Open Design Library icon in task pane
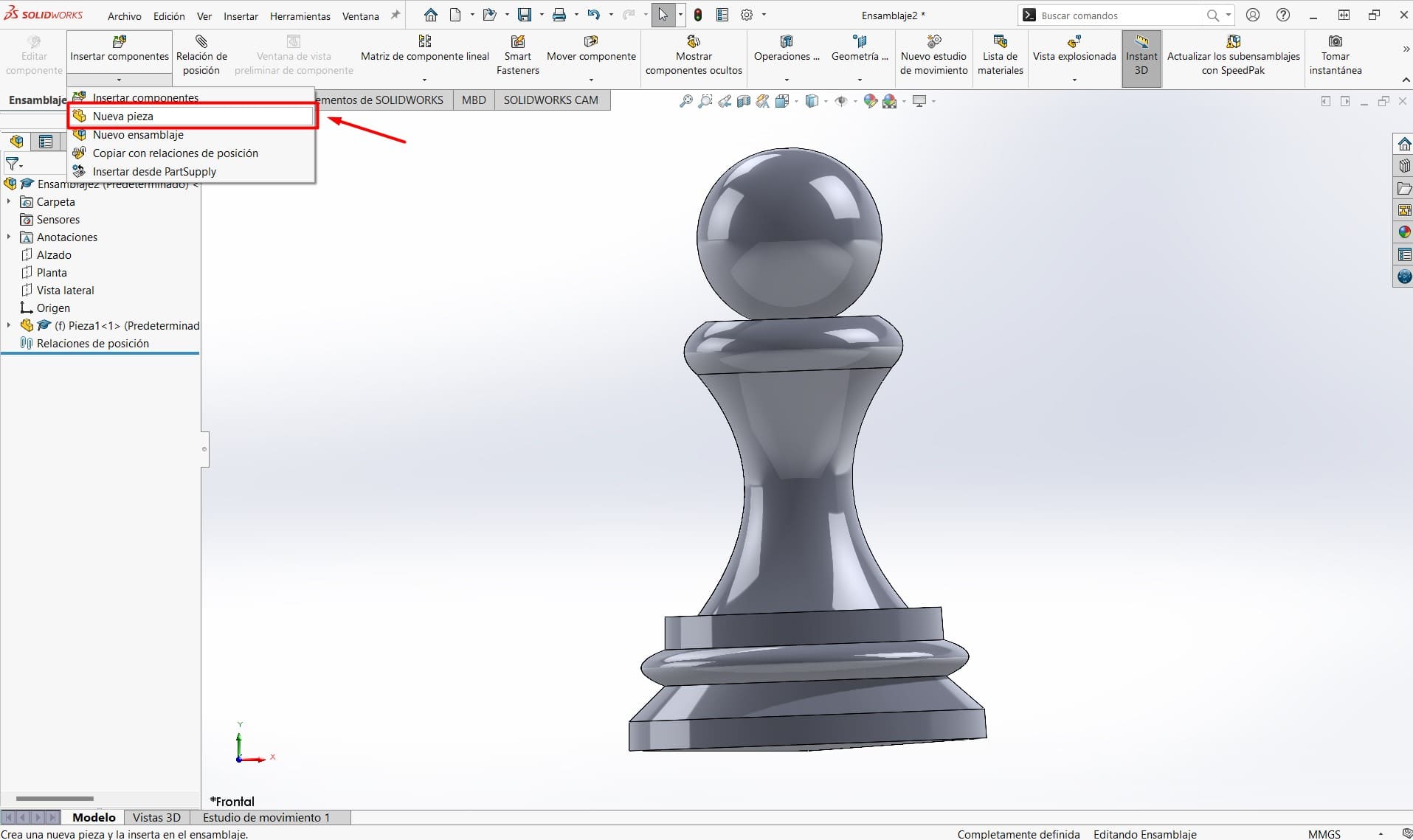 tap(1404, 166)
